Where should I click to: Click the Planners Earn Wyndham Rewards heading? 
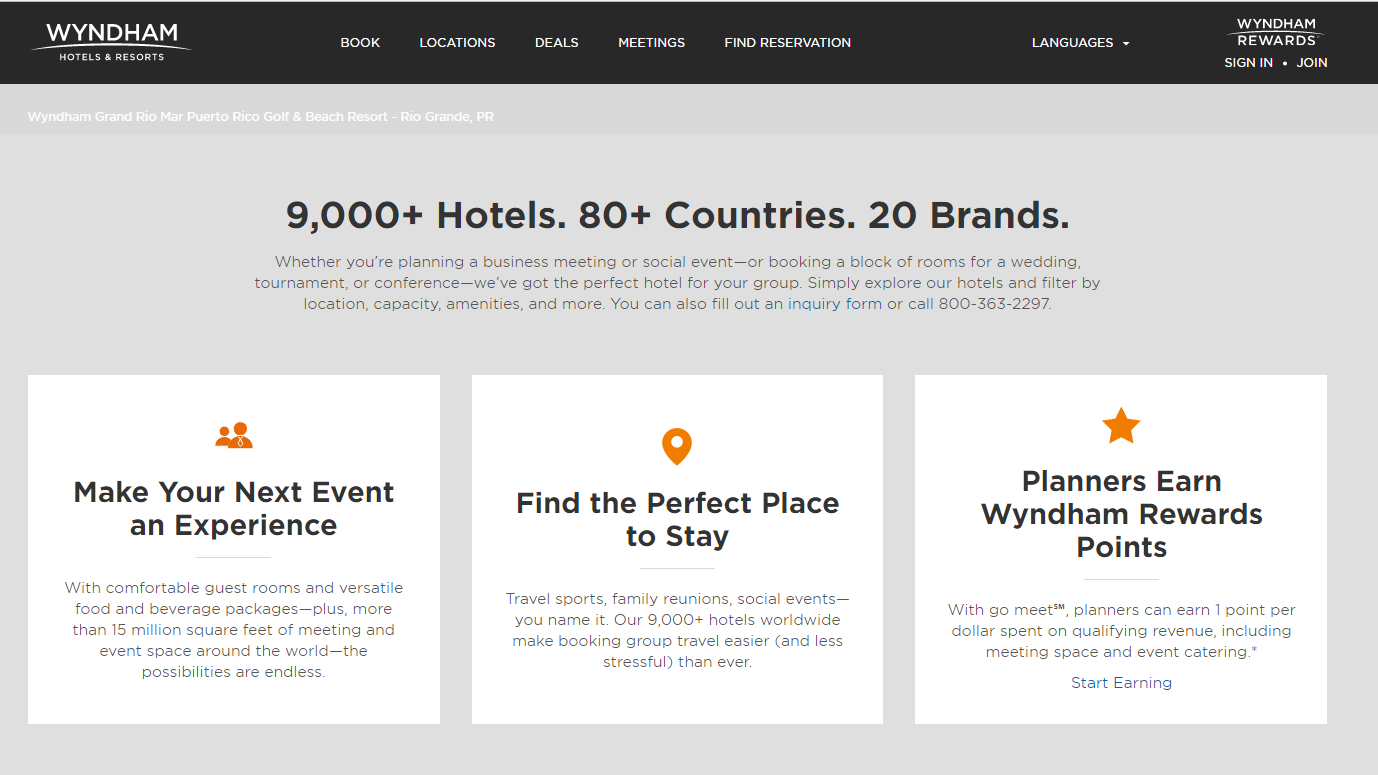[x=1121, y=514]
